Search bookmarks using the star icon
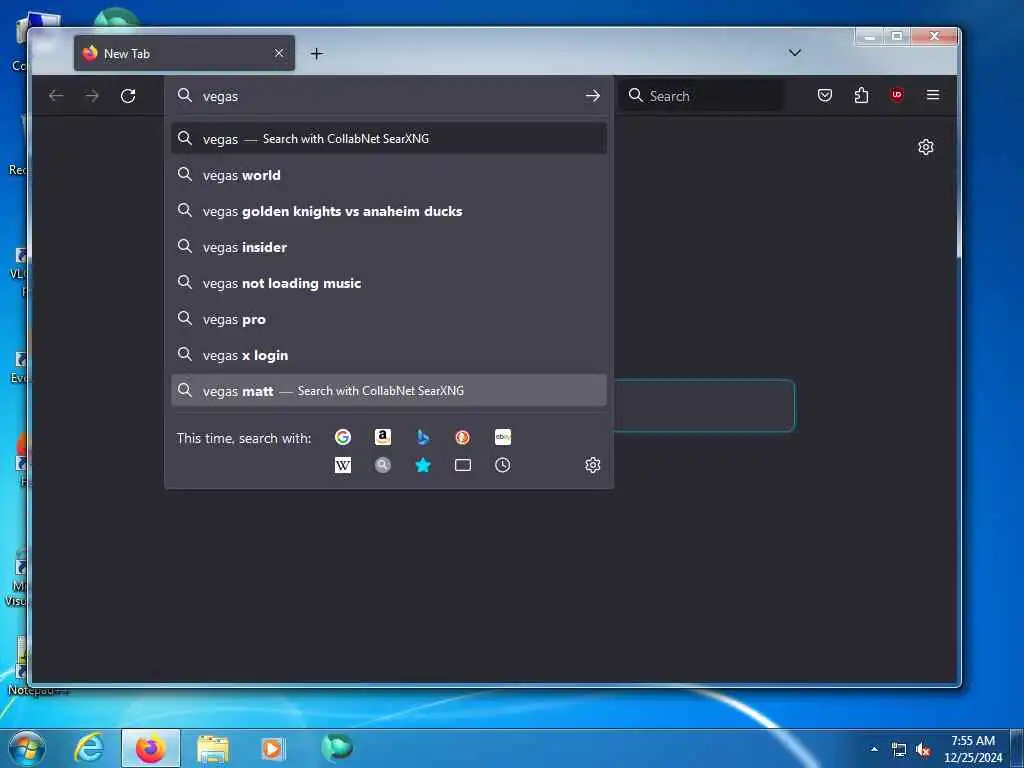This screenshot has height=768, width=1024. (x=423, y=465)
